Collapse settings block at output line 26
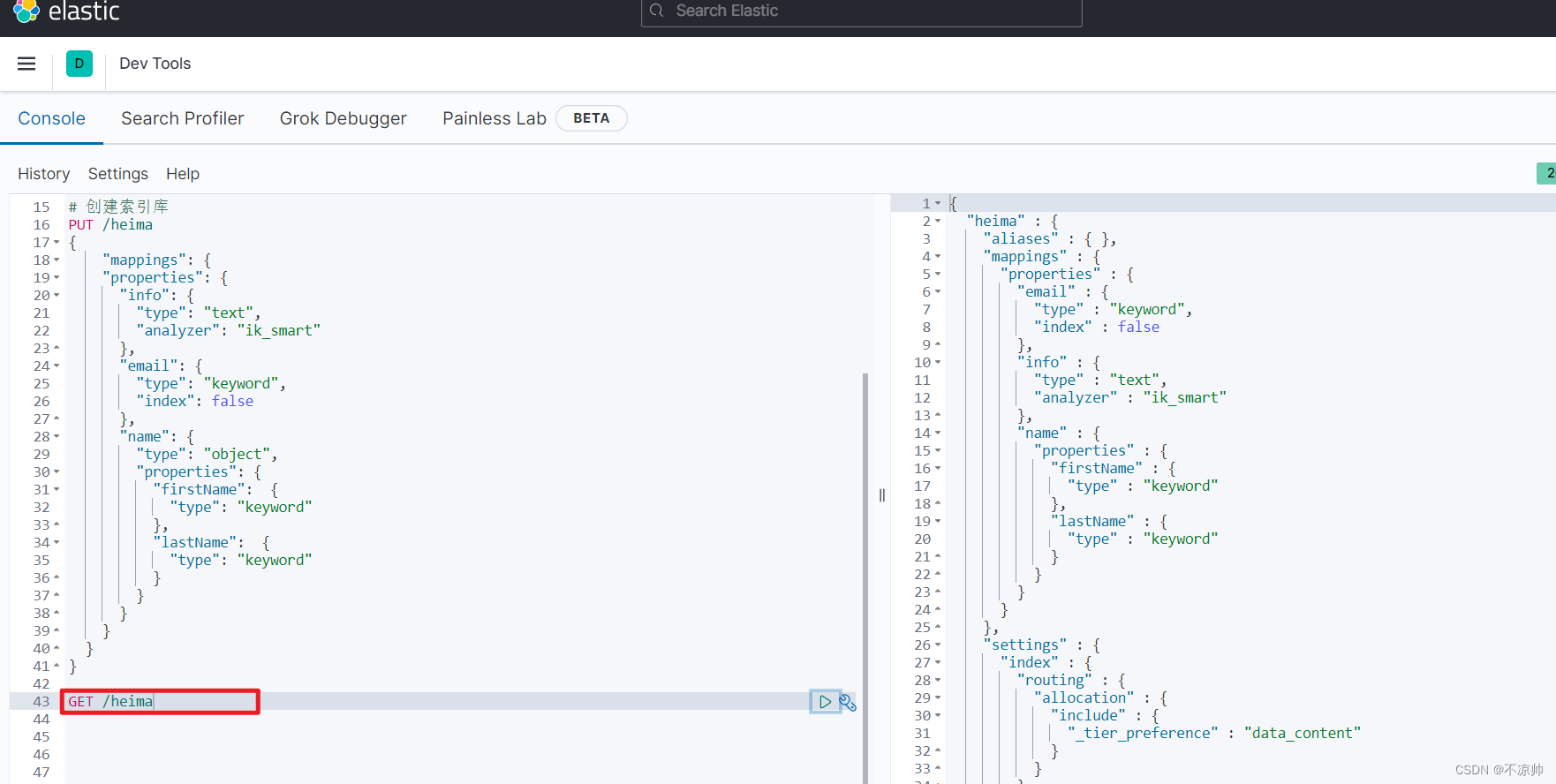The width and height of the screenshot is (1556, 784). click(938, 645)
